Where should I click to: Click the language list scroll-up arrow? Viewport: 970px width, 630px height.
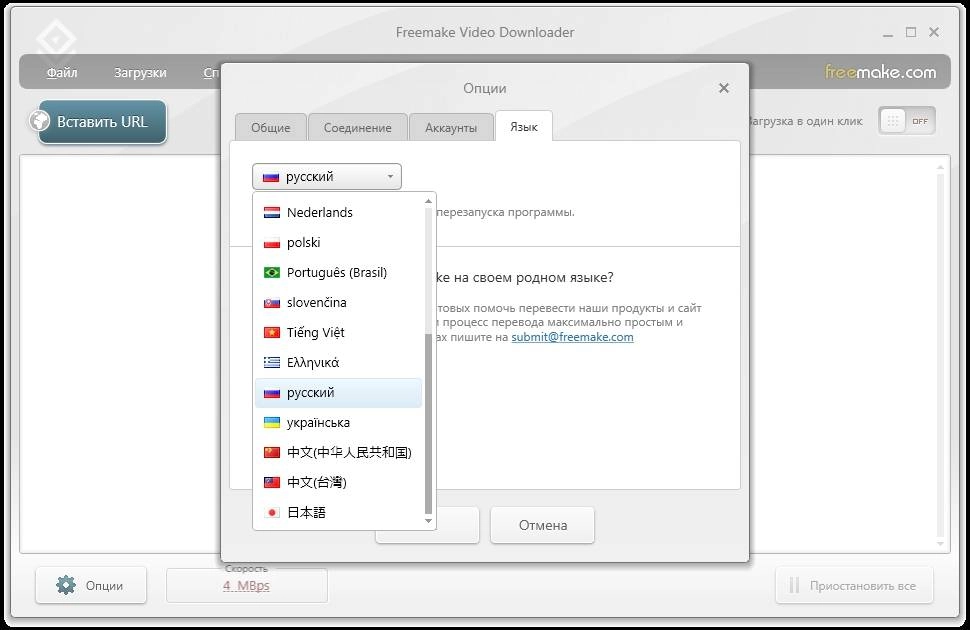[x=428, y=201]
